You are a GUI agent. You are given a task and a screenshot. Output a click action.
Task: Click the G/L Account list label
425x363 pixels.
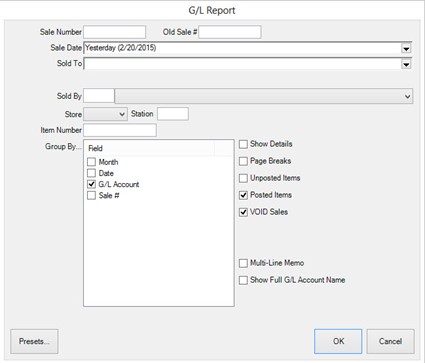tap(119, 184)
